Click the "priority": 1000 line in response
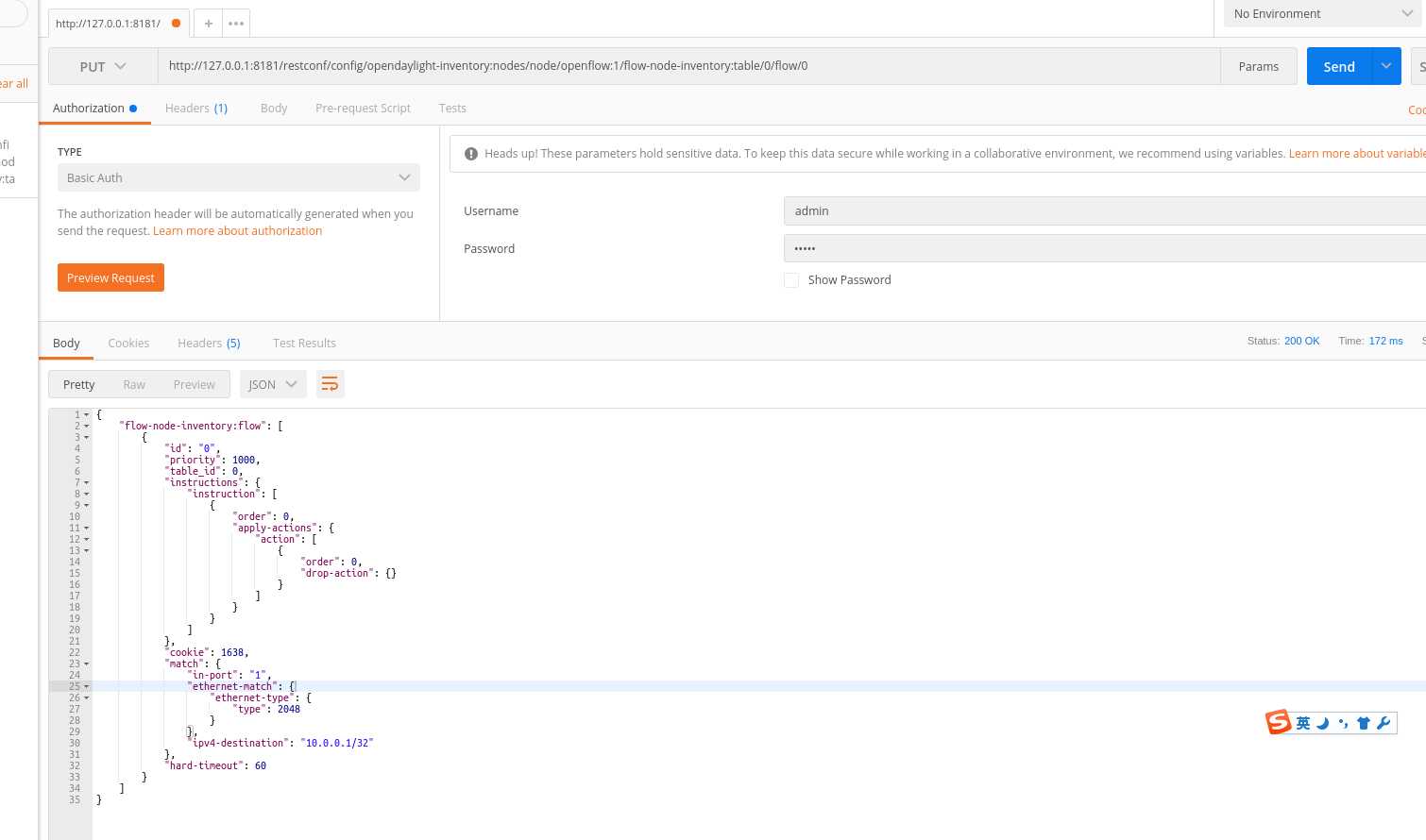1426x840 pixels. point(212,460)
